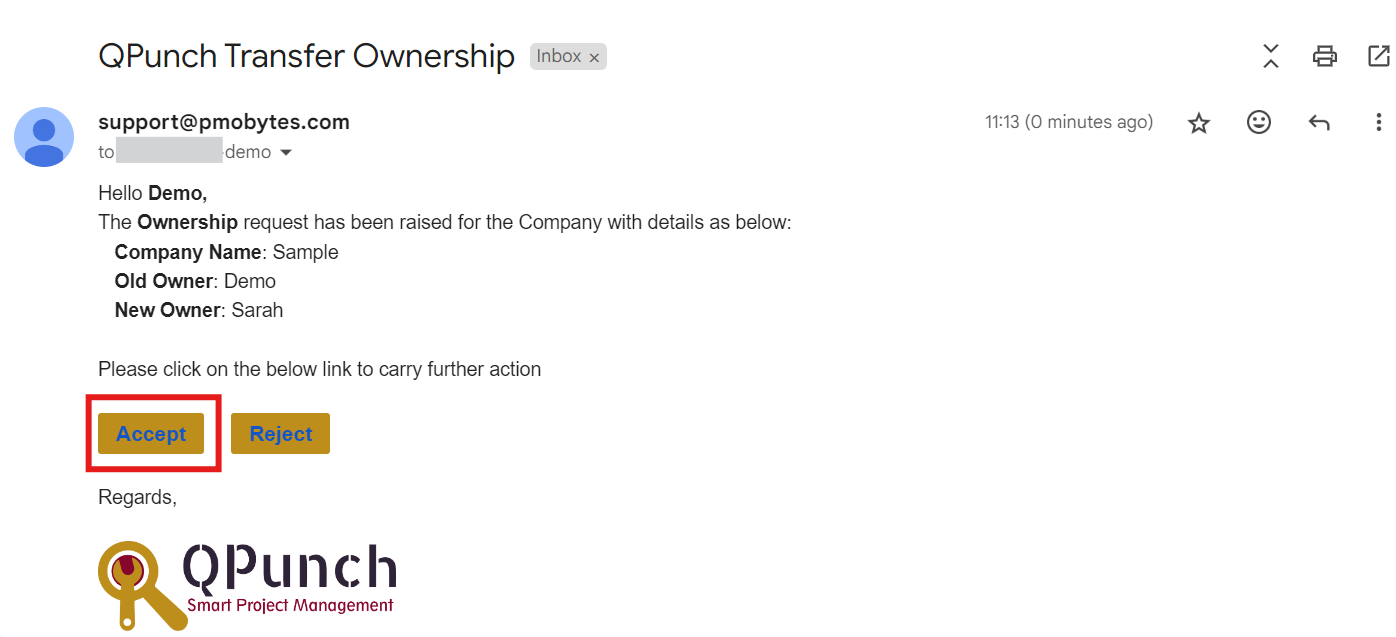Star this email from support@pmobytes.com
Screen dimensions: 1396x637
1199,123
